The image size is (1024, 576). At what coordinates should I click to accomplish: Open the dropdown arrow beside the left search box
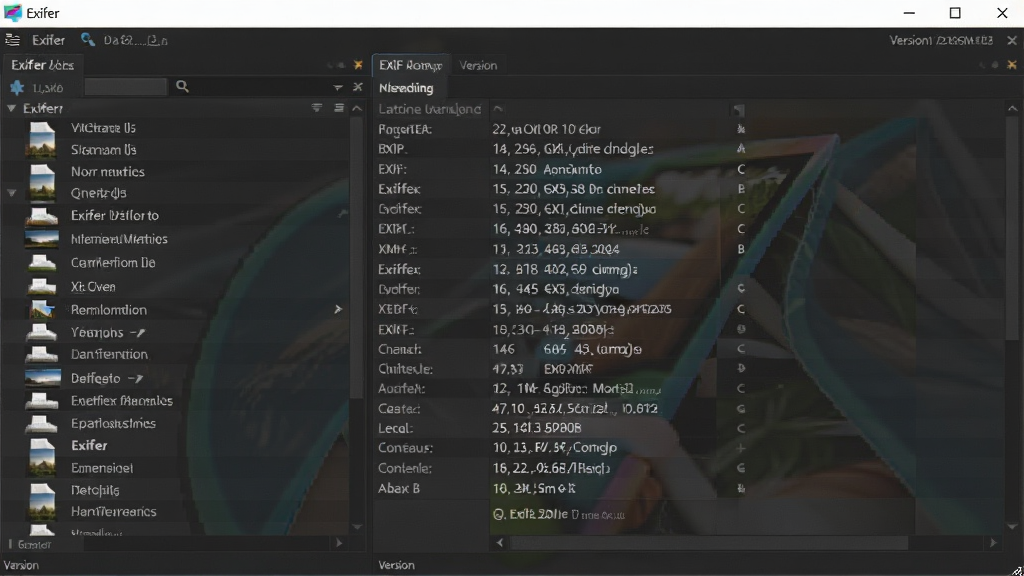click(x=338, y=88)
